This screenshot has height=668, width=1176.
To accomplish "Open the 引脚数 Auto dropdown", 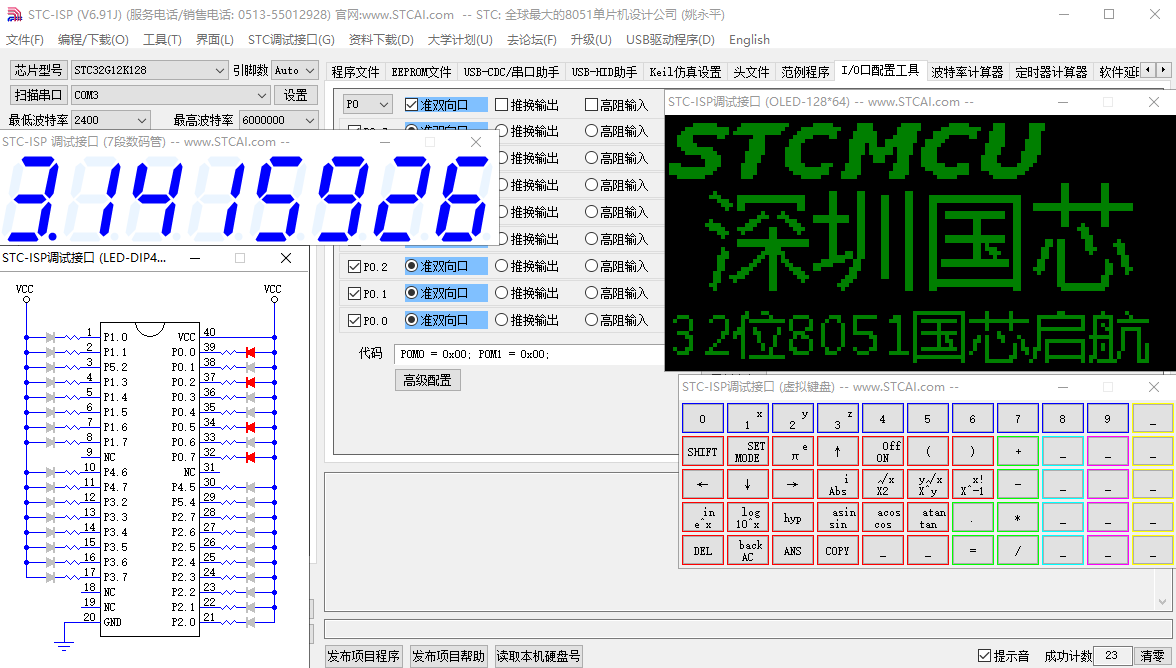I will tap(310, 70).
